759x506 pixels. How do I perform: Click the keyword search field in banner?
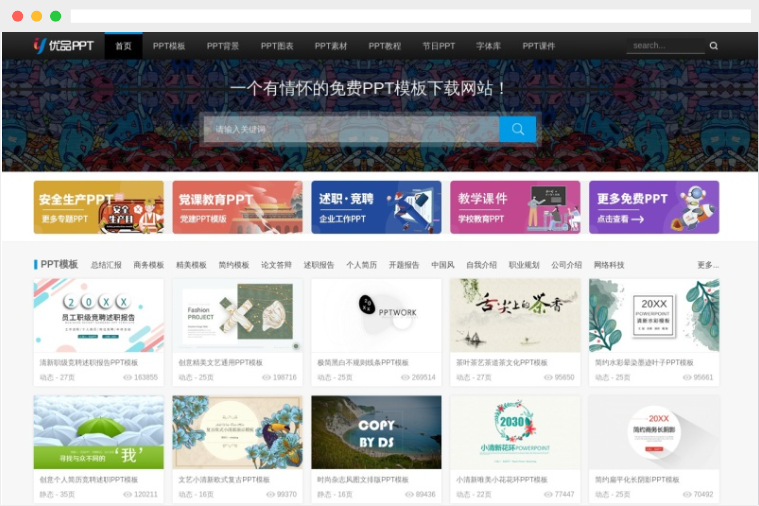pyautogui.click(x=350, y=129)
